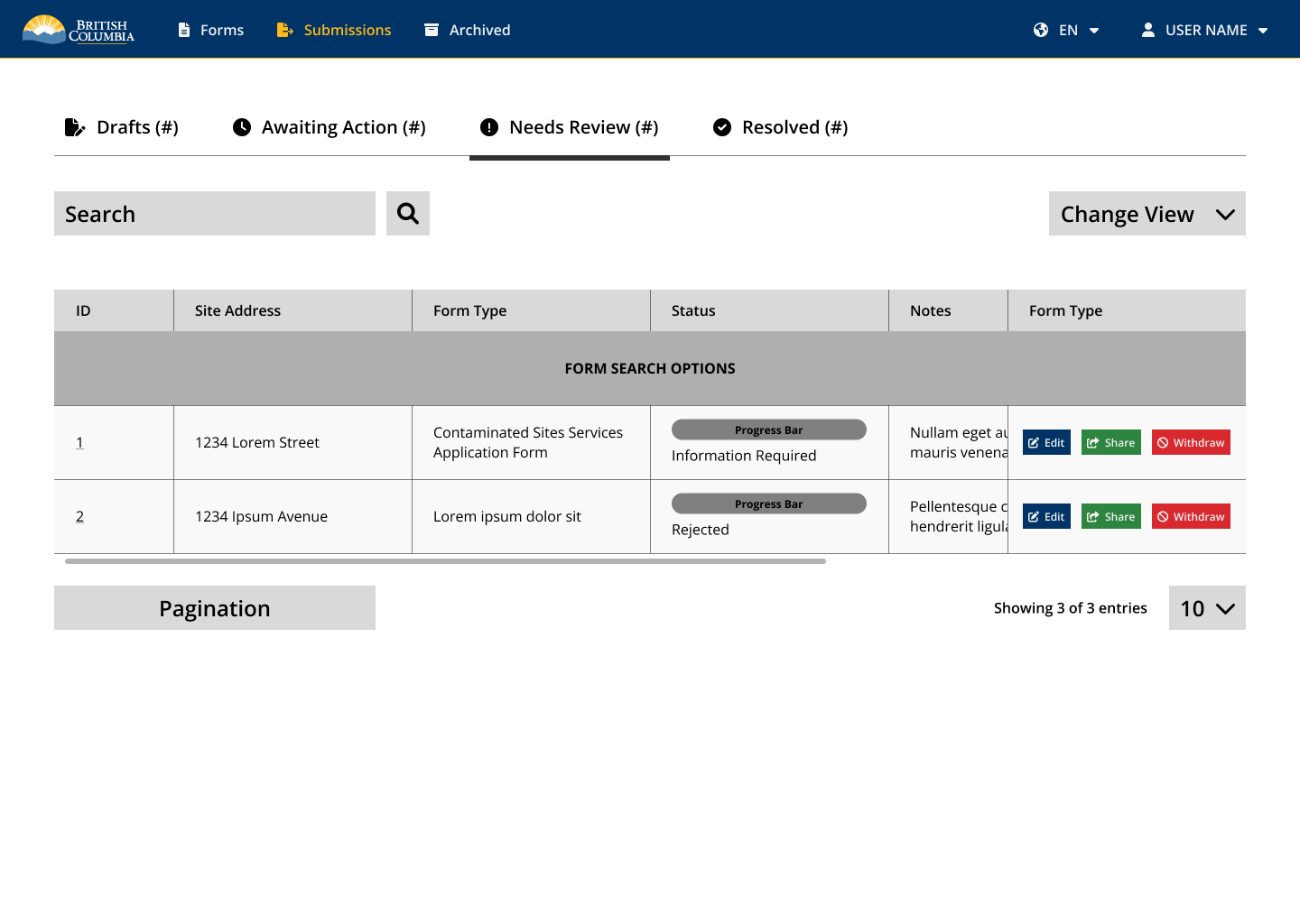Click the Resolved checkmark circle icon
This screenshot has width=1300, height=924.
point(722,127)
